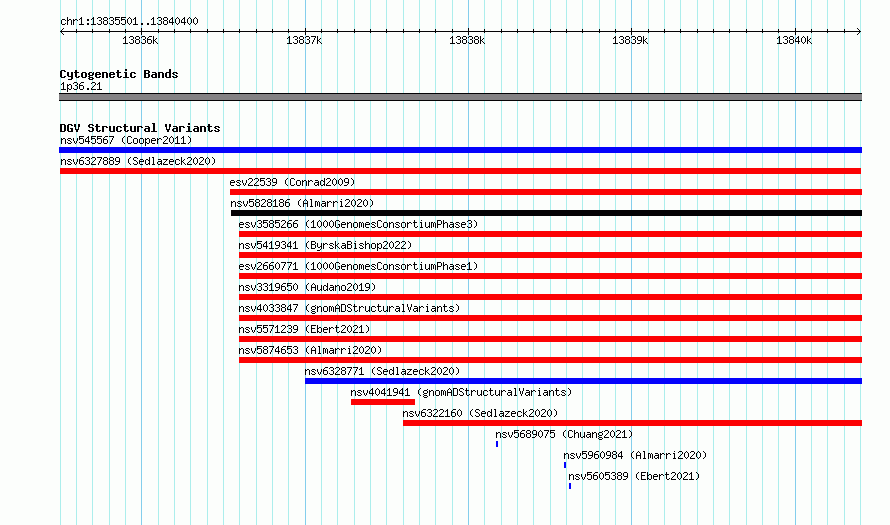The height and width of the screenshot is (525, 890).
Task: Click red bar under nsv5874653
Action: (551, 360)
